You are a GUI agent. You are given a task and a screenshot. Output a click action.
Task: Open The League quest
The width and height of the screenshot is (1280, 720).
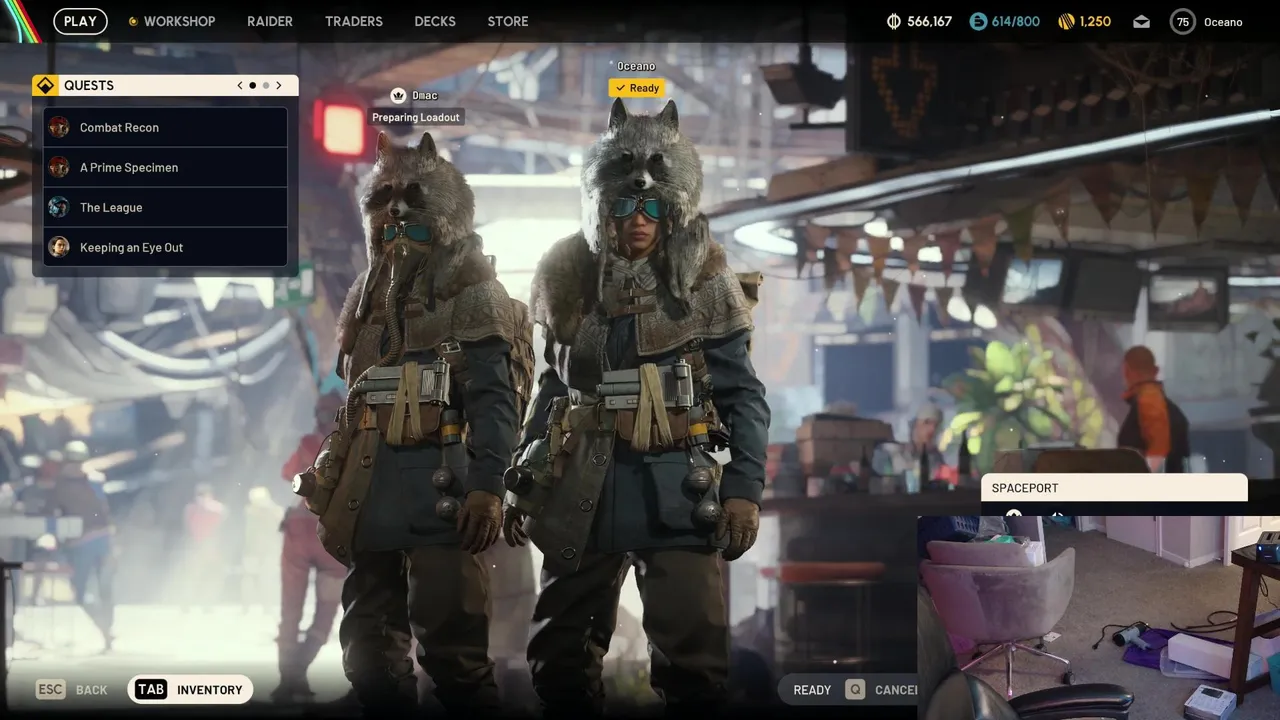point(165,207)
